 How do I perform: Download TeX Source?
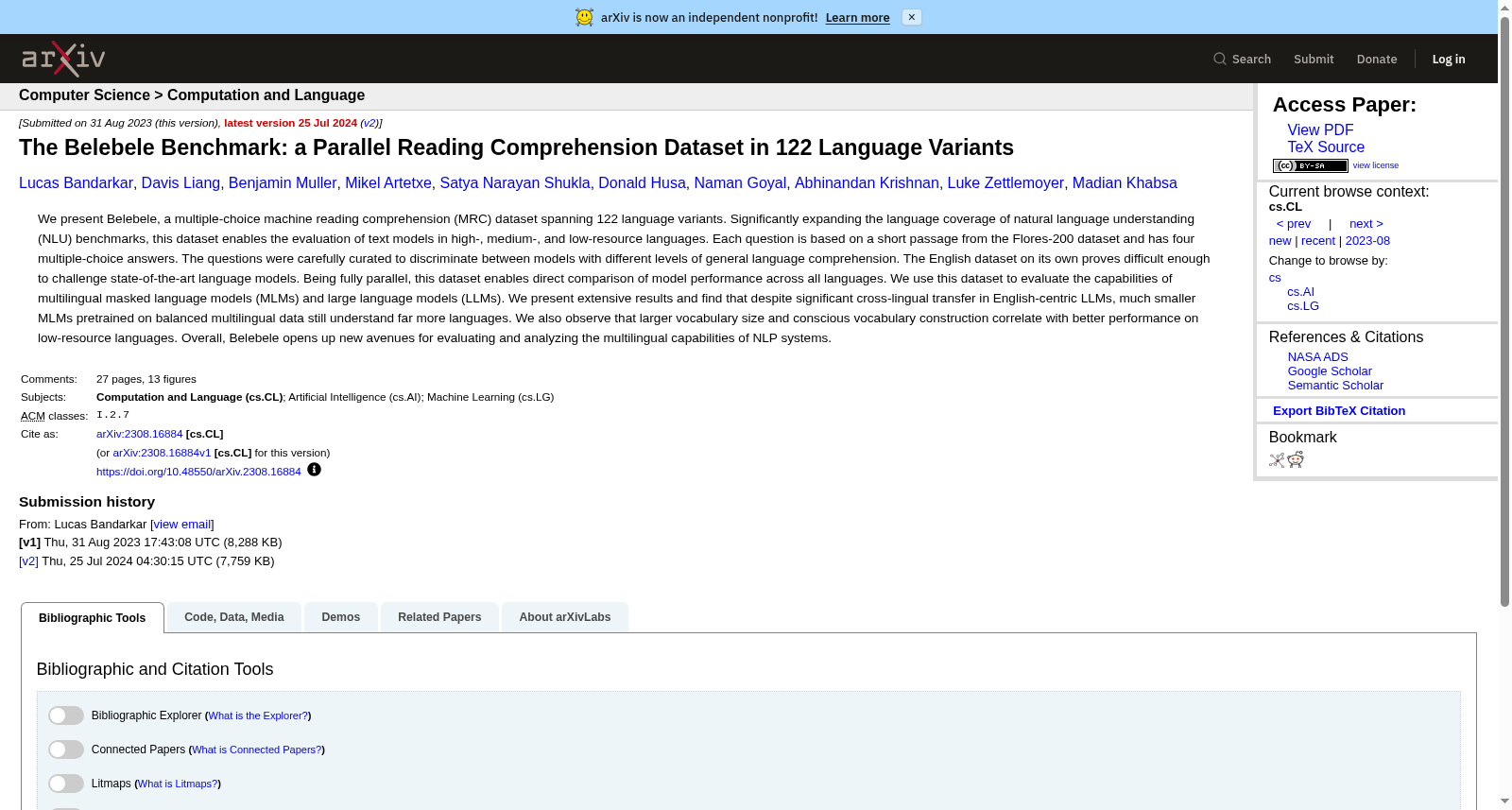click(x=1326, y=147)
